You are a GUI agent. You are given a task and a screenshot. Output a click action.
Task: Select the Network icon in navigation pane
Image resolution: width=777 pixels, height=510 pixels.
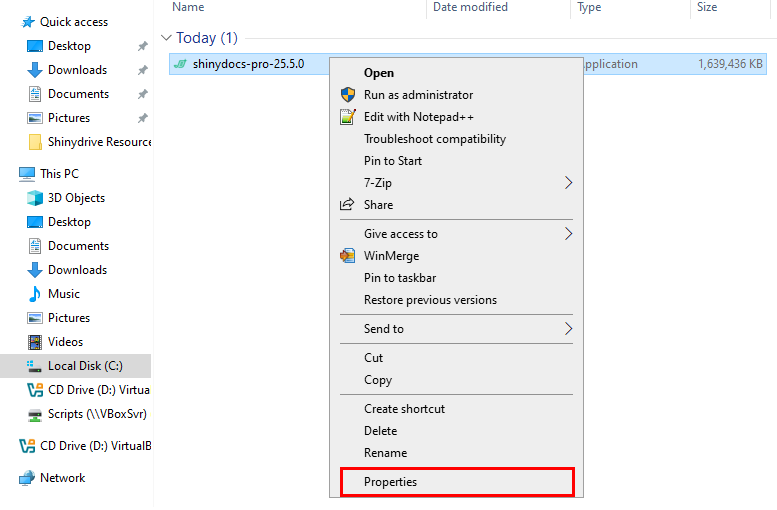[x=27, y=478]
